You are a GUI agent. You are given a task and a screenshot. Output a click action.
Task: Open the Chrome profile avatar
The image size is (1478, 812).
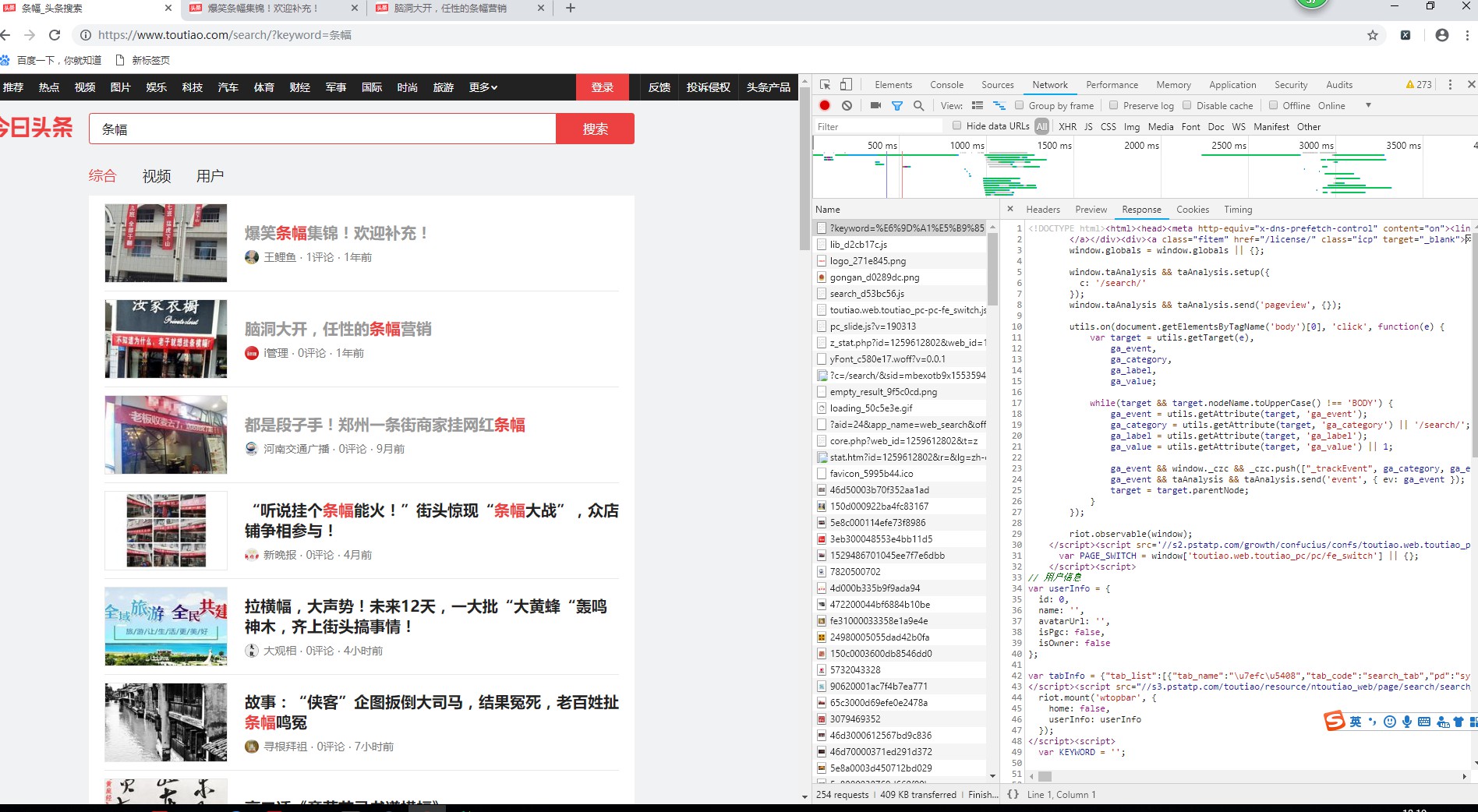click(1442, 35)
